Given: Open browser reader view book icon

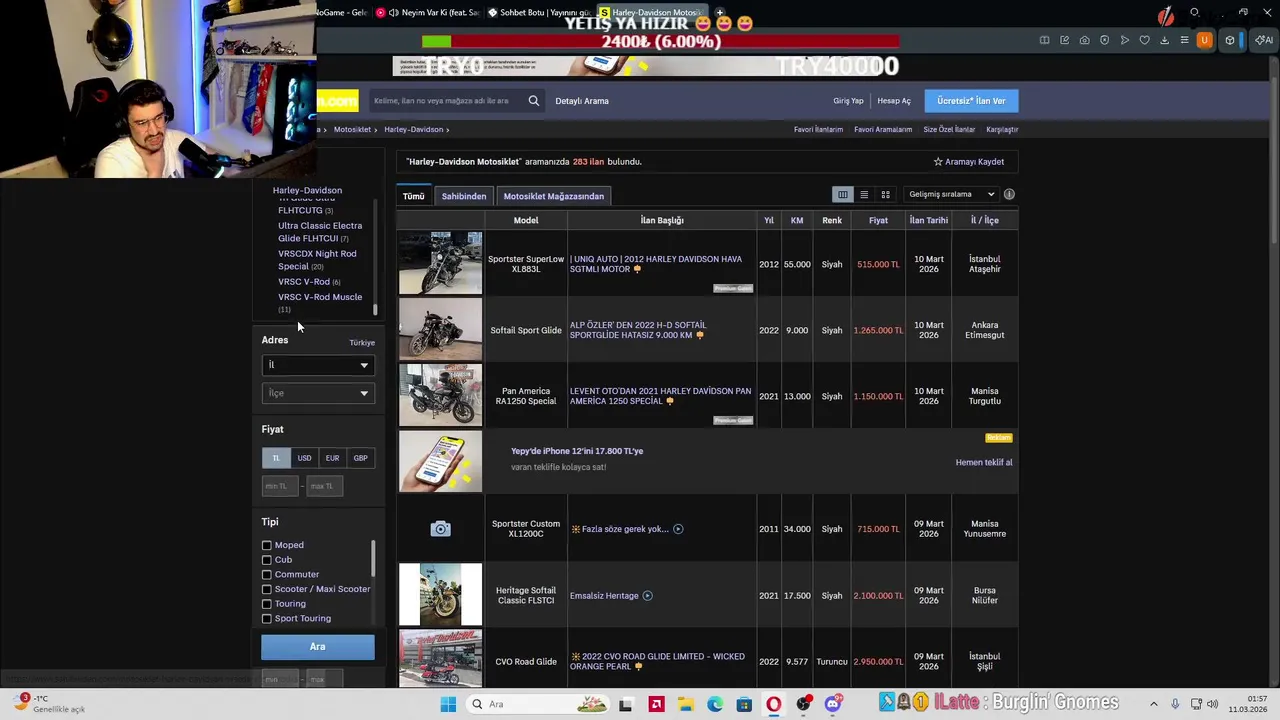Looking at the screenshot, I should point(1044,40).
